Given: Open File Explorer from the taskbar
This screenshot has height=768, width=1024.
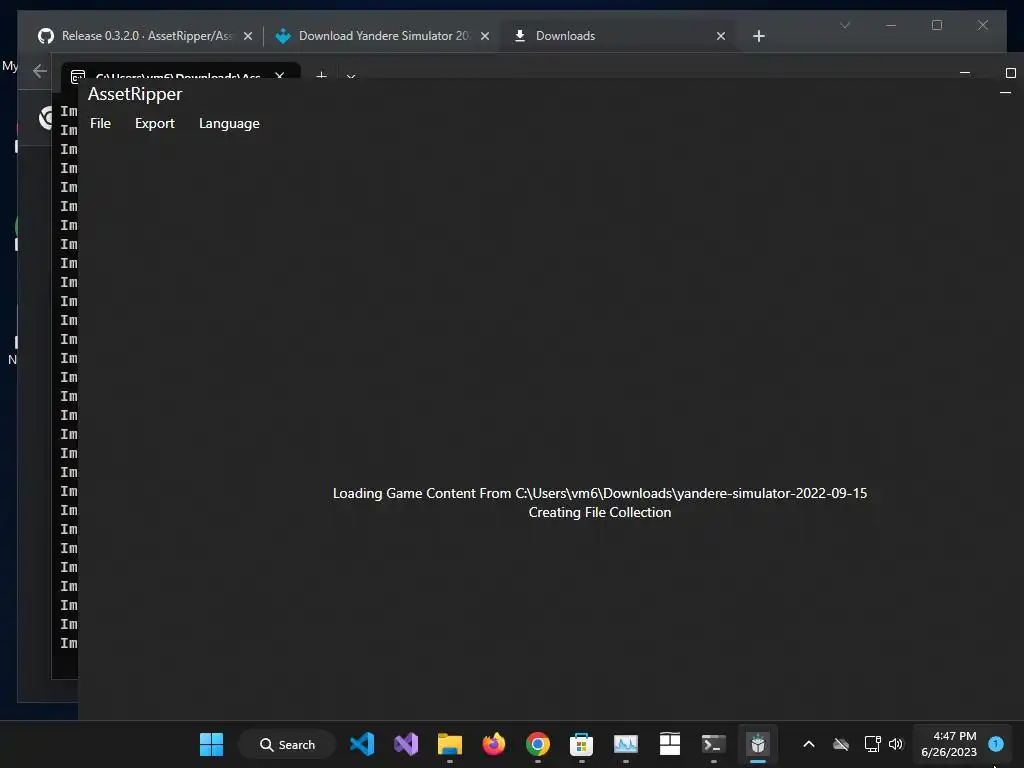Looking at the screenshot, I should click(450, 744).
